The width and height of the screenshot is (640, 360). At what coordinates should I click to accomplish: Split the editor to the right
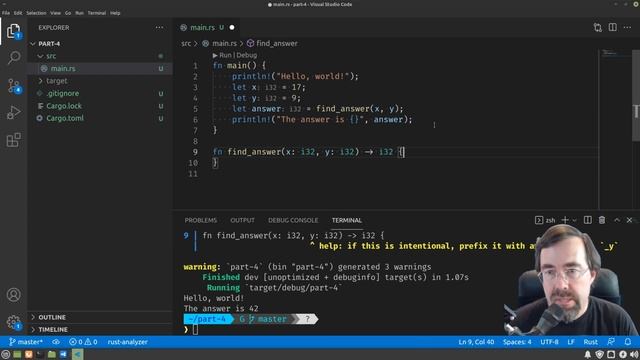(613, 27)
